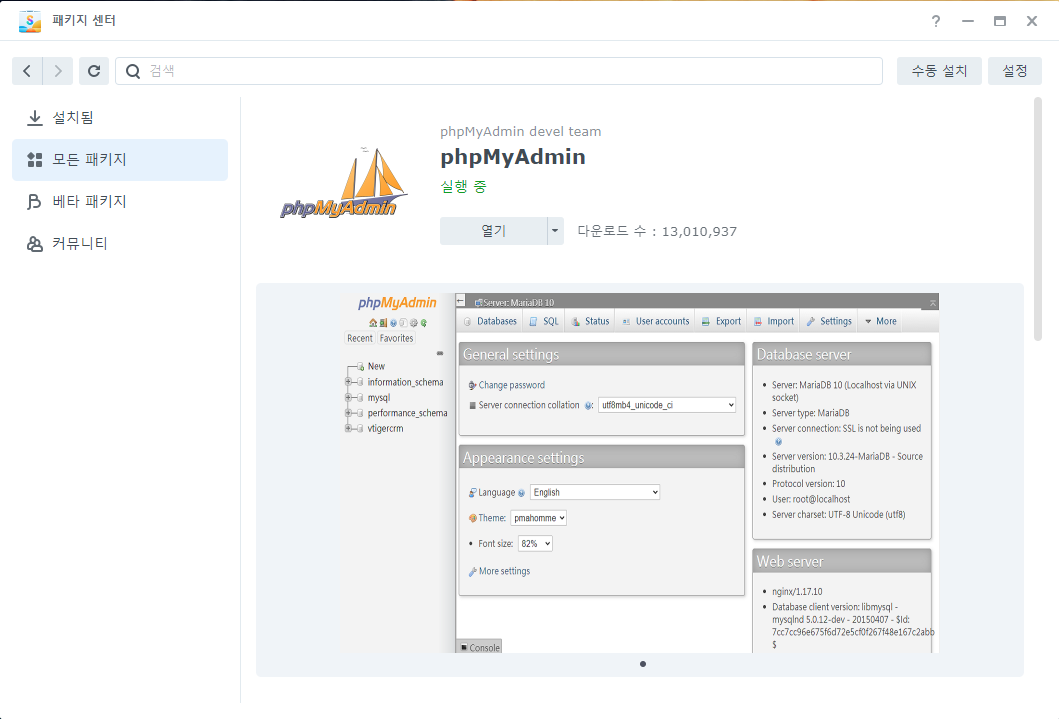Click the Package Center app icon
Screen dimensions: 1059x719
(30, 21)
